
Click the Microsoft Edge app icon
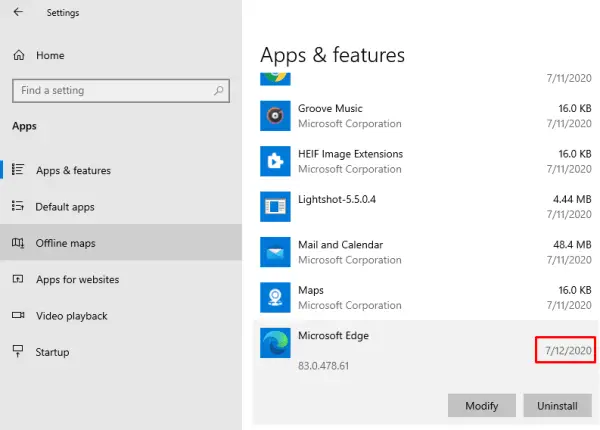pos(275,343)
